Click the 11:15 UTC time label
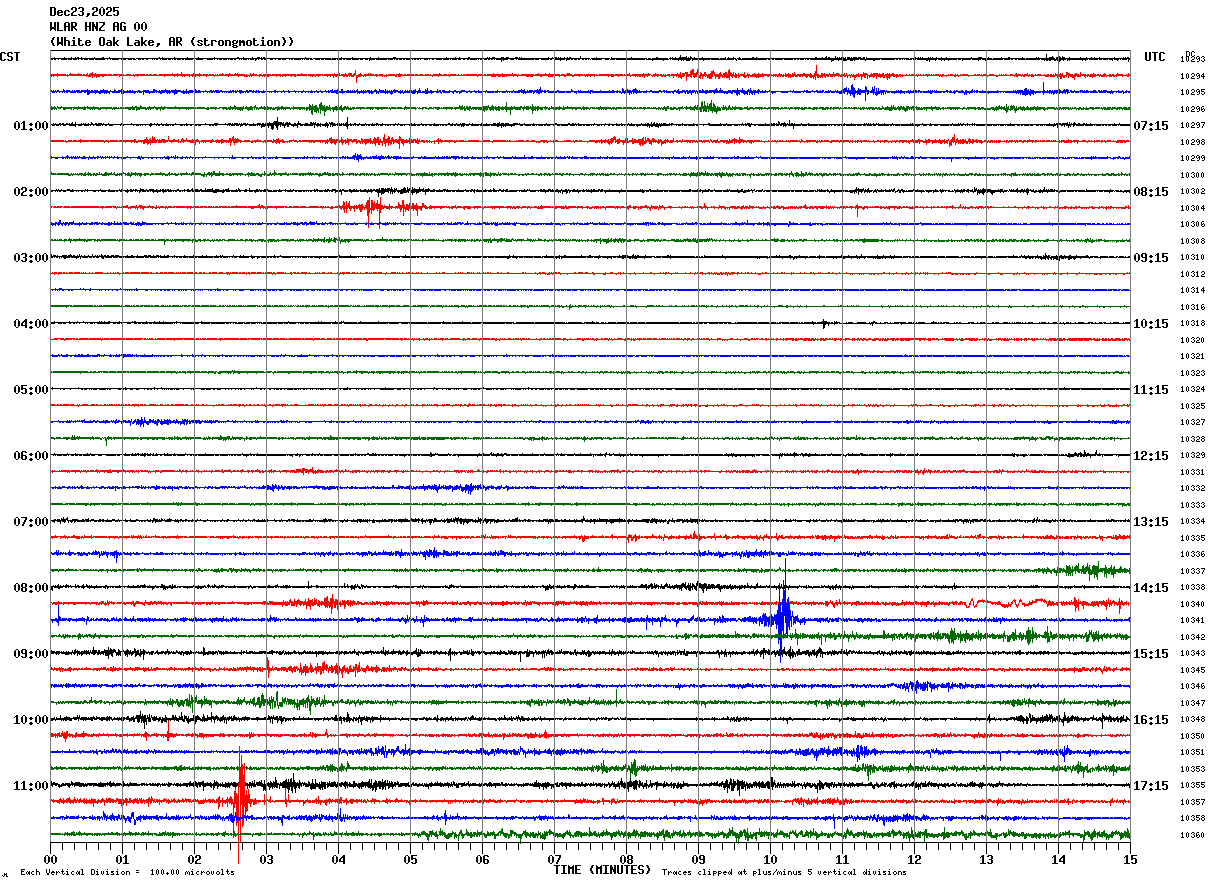 tap(1151, 390)
